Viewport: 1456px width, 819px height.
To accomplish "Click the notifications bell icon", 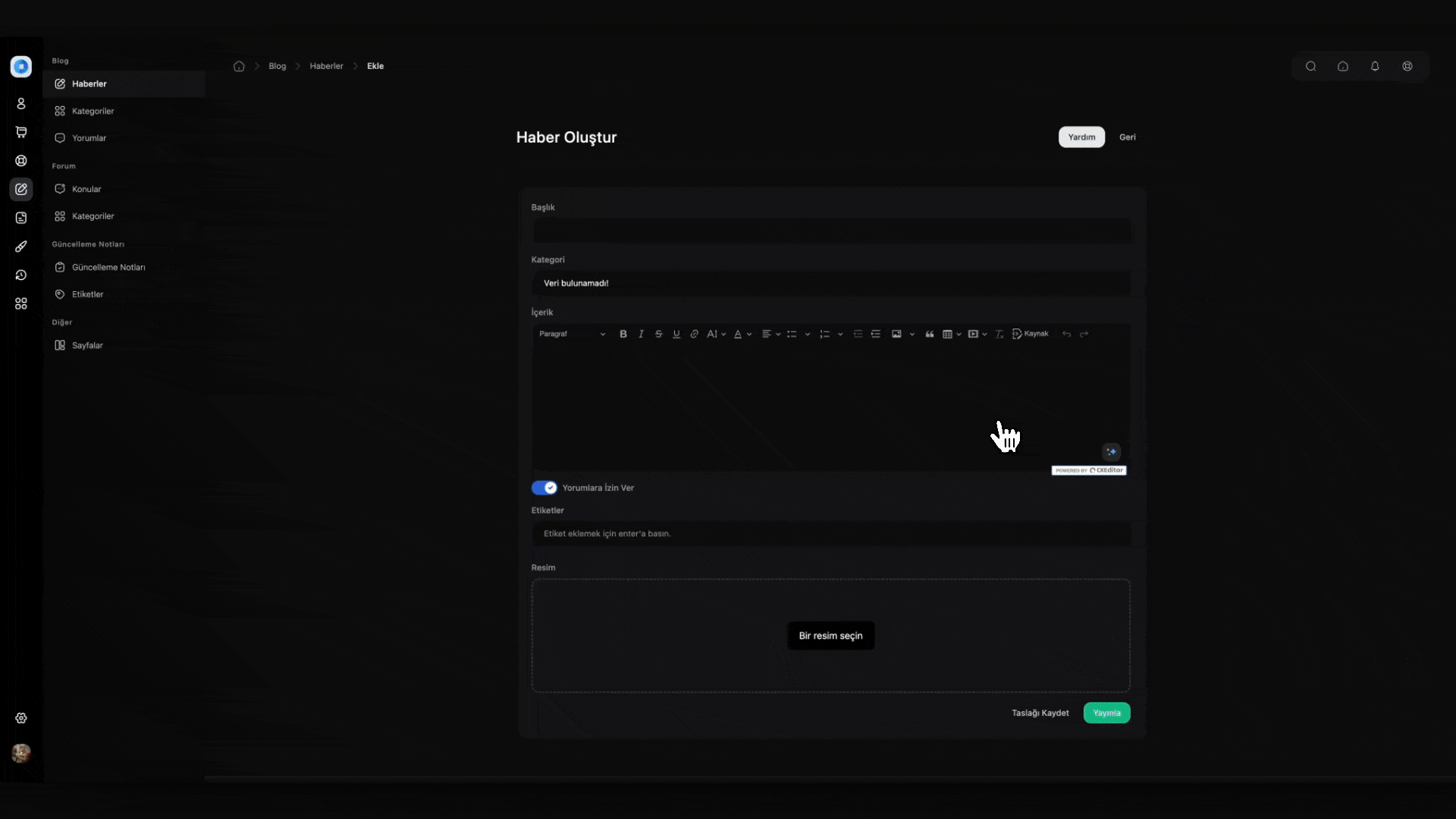I will 1375,66.
